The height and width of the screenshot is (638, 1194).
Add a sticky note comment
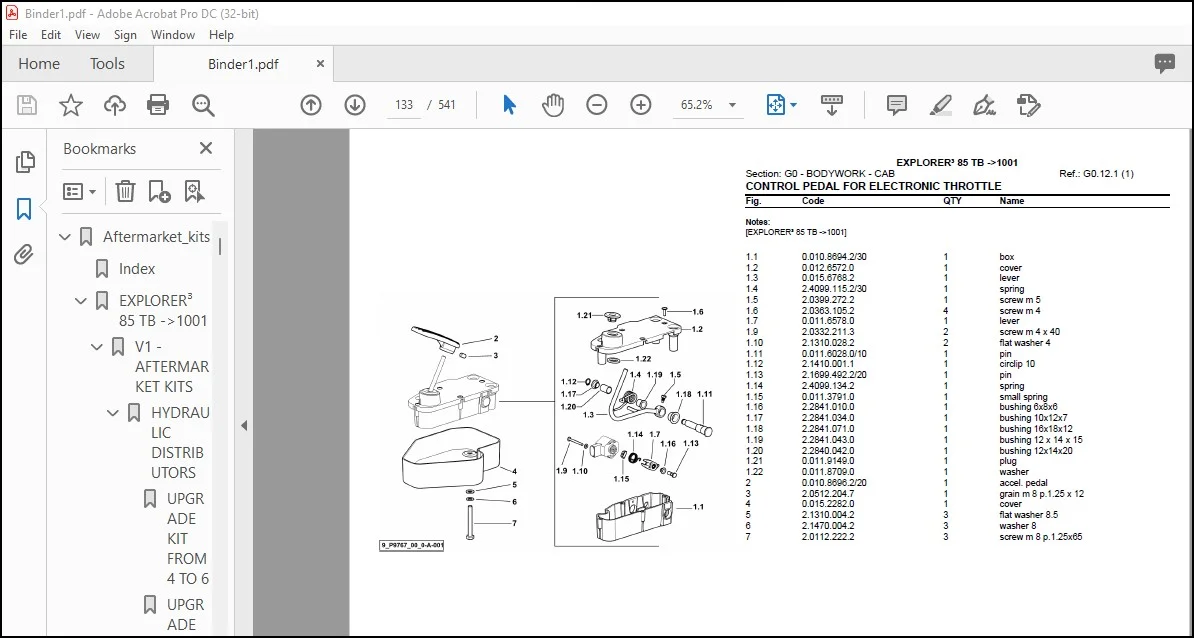(x=897, y=105)
